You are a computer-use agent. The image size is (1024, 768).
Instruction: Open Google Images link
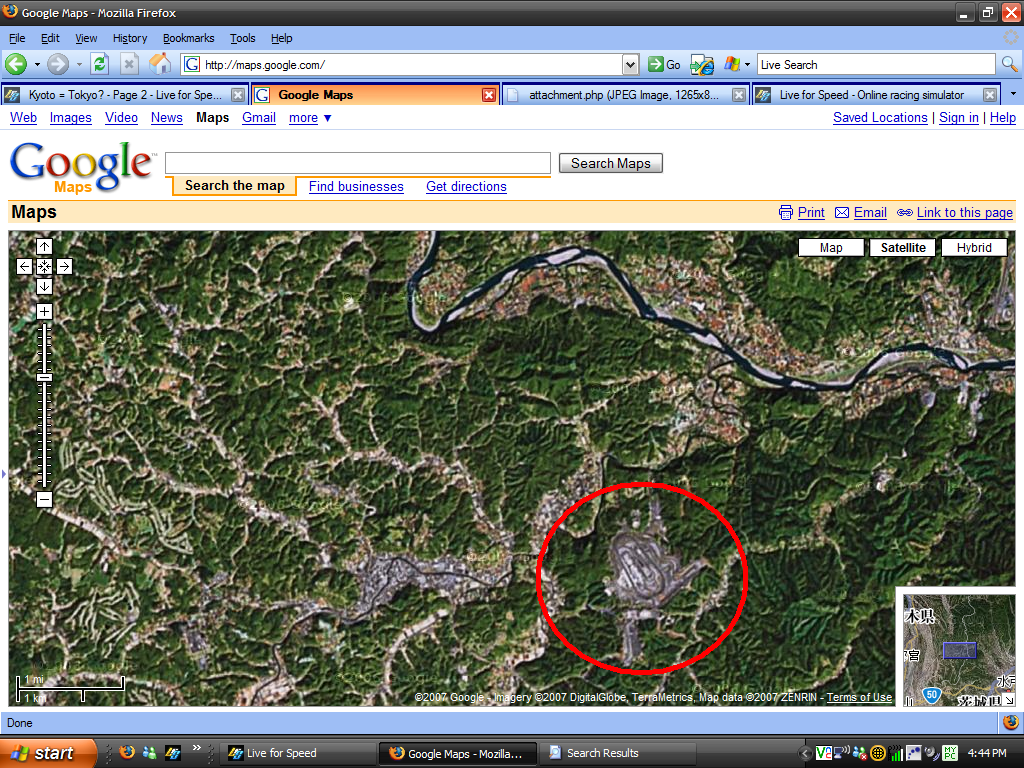tap(71, 118)
